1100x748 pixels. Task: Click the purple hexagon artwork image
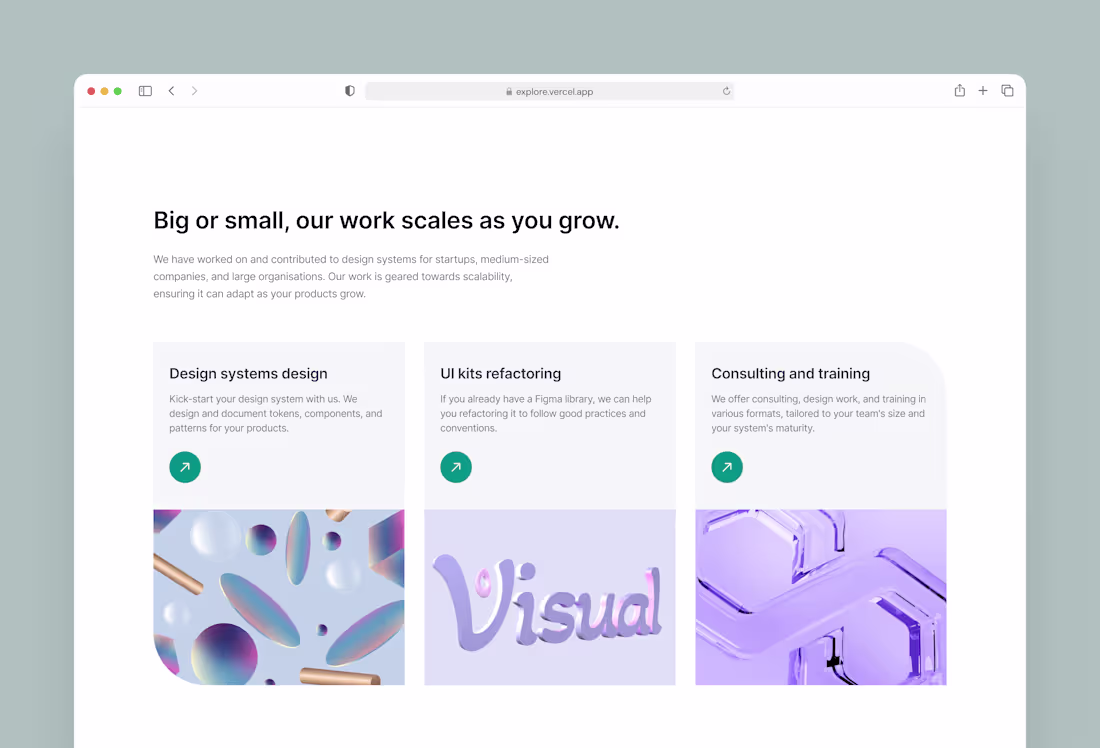coord(820,597)
